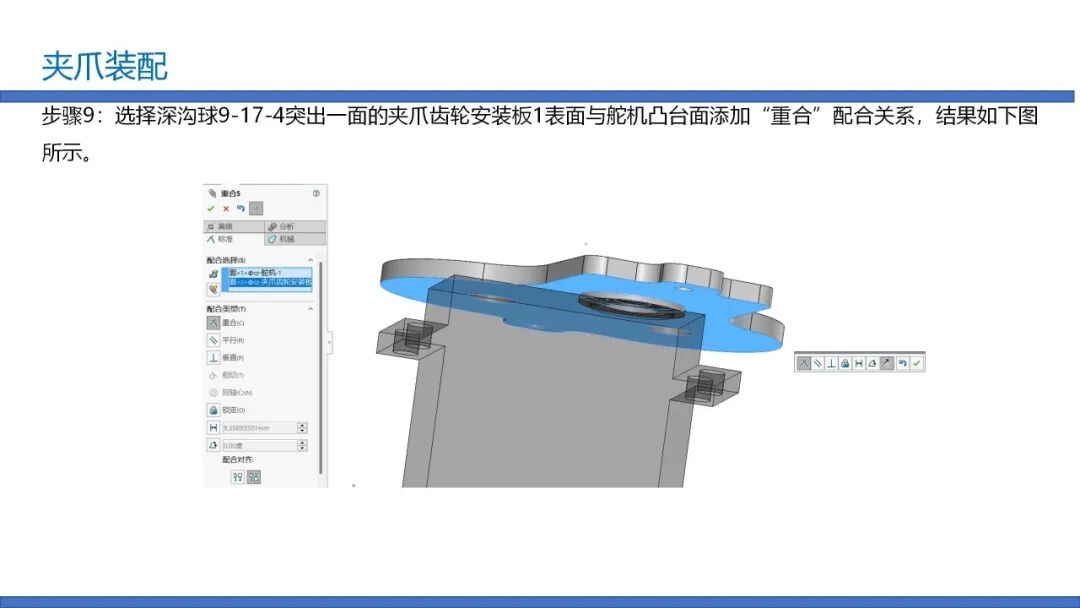Viewport: 1080px width, 608px height.
Task: Pick coincident on the floating mate toolbar
Action: coord(803,363)
